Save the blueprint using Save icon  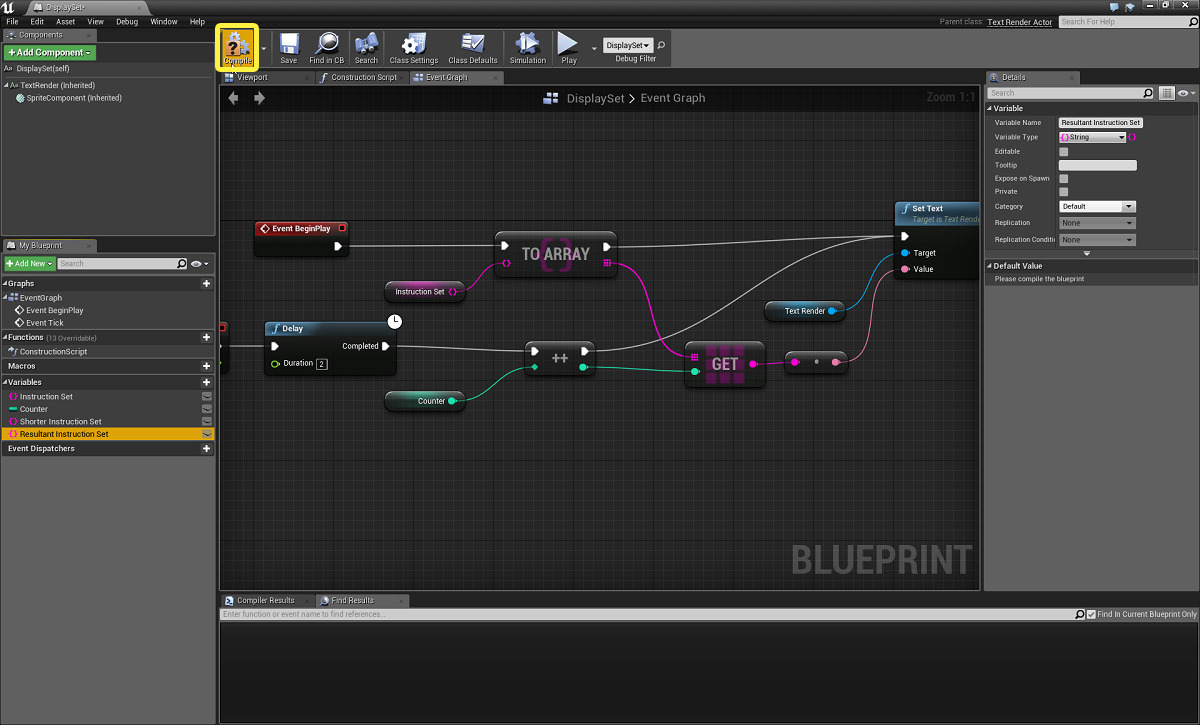tap(288, 47)
